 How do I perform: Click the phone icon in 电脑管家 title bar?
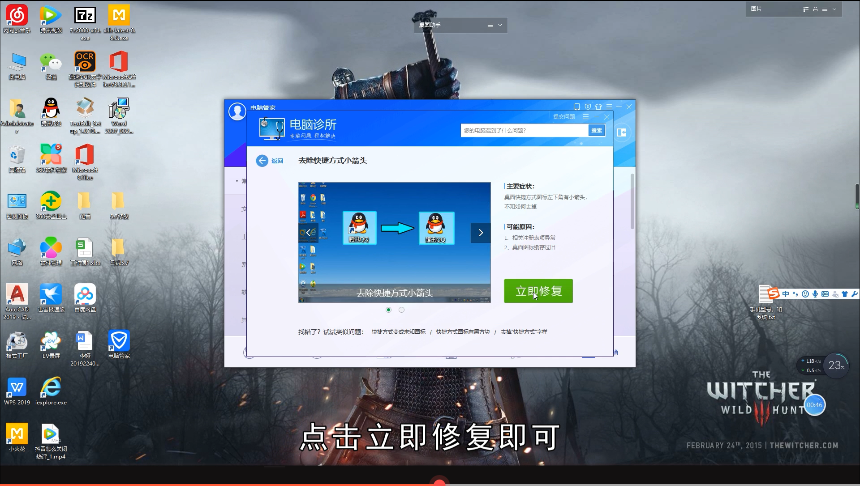(x=577, y=106)
